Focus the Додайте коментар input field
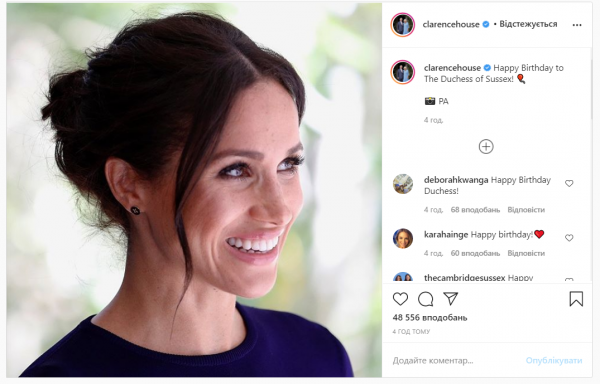 point(455,360)
